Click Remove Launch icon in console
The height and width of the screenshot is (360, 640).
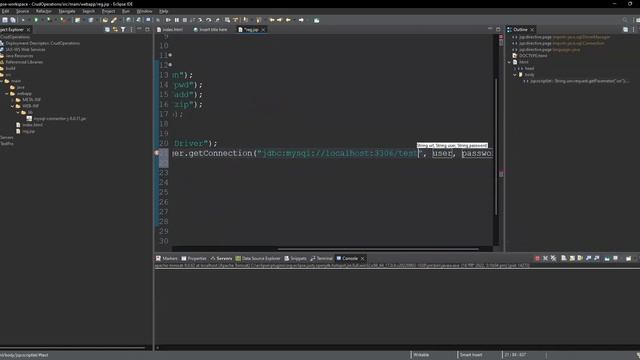(x=545, y=258)
